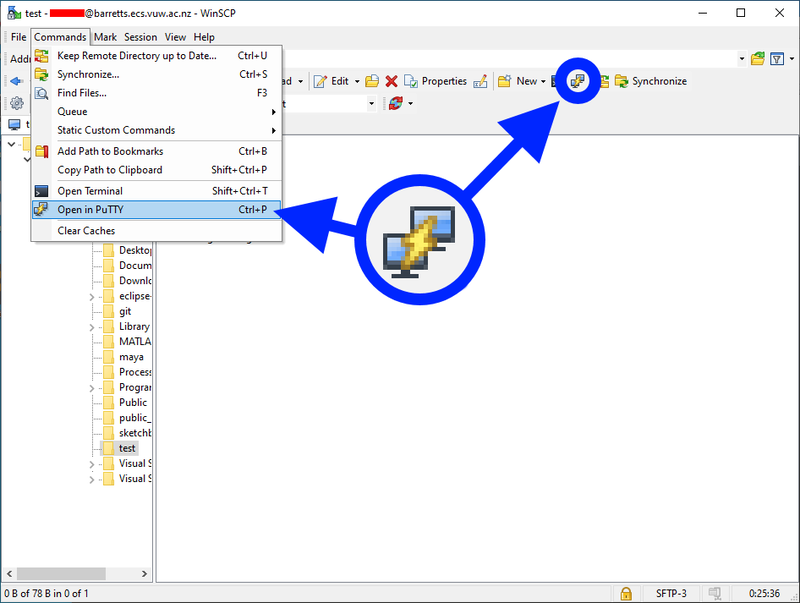
Task: Click the monitor icon on the session tab
Action: point(14,124)
